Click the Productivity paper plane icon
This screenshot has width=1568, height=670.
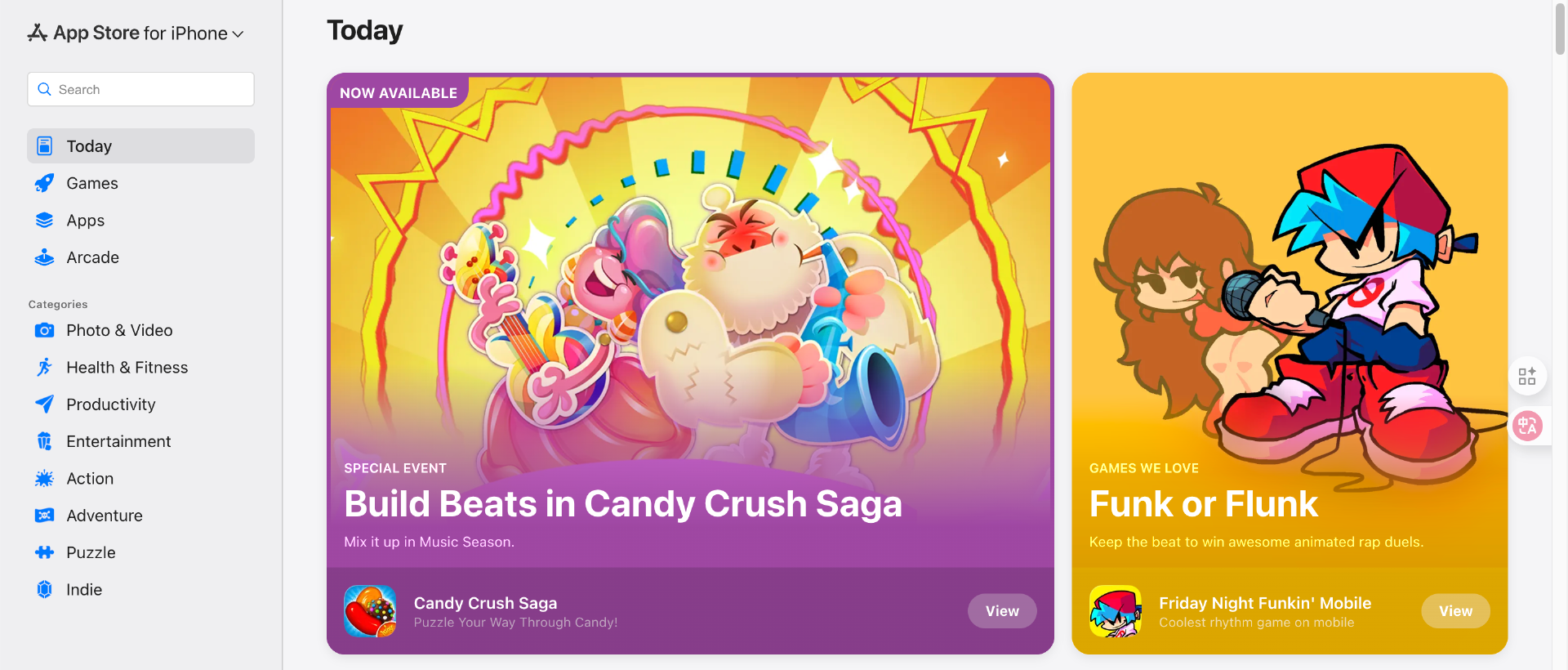44,404
